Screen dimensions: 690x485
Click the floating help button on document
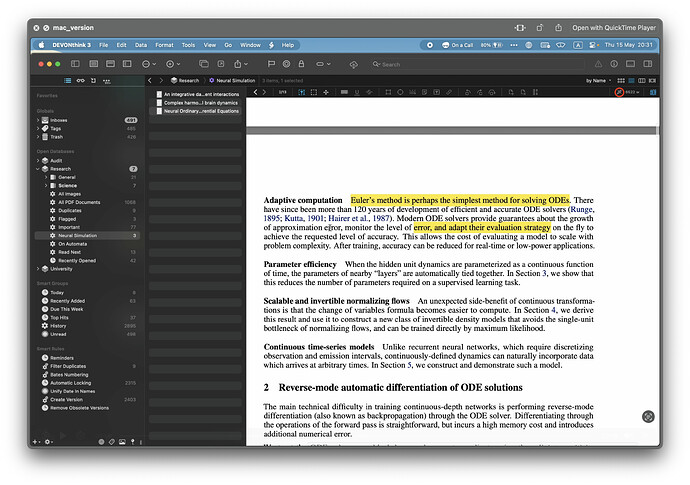pos(648,416)
